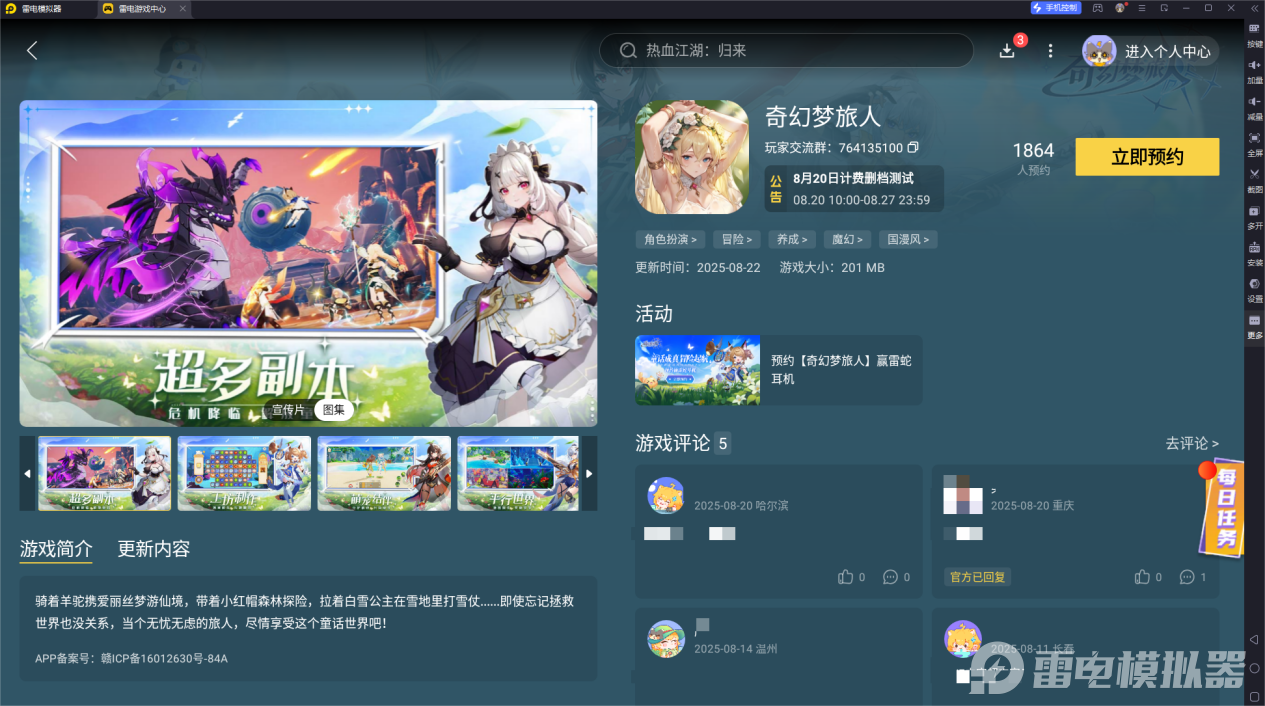The height and width of the screenshot is (706, 1265).
Task: Click the 官方已回复 tag
Action: [976, 577]
